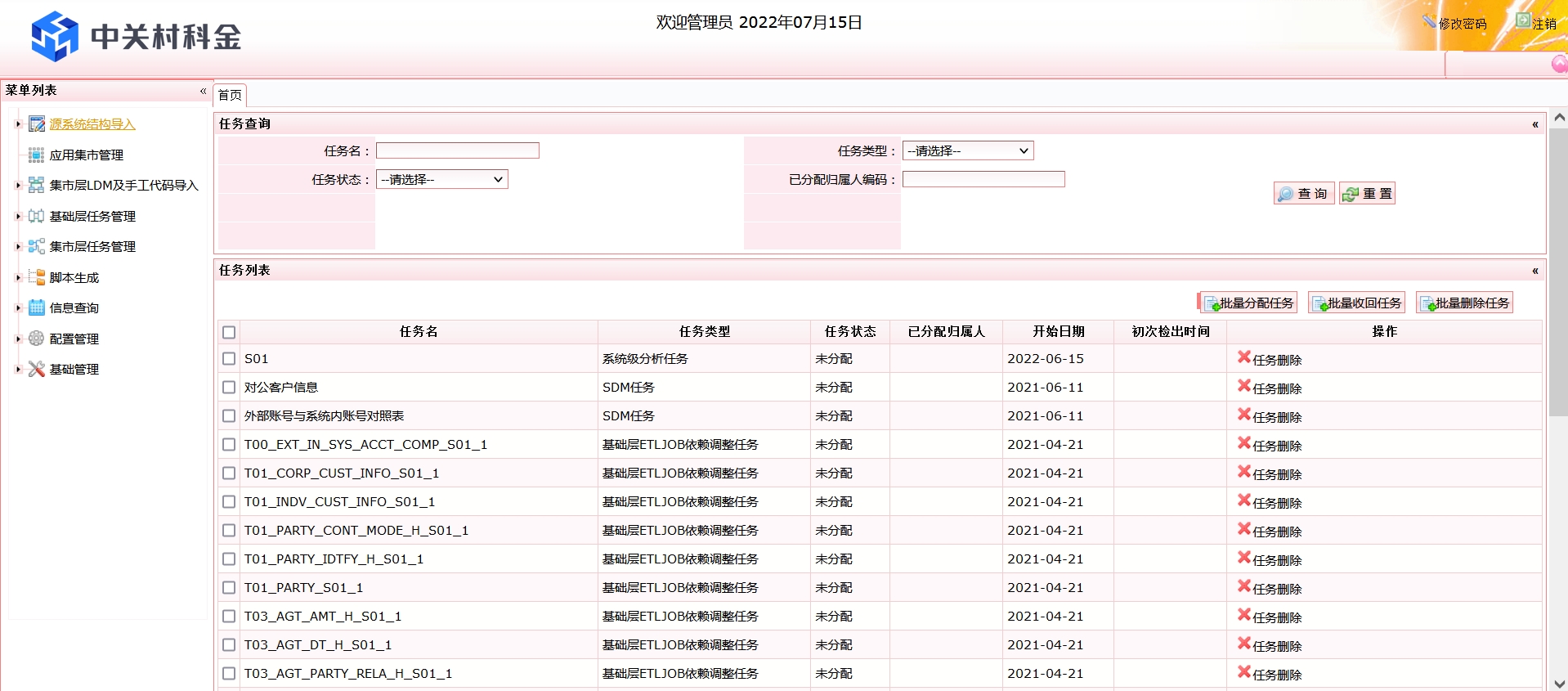Toggle the select-all checkbox in table header

(229, 332)
